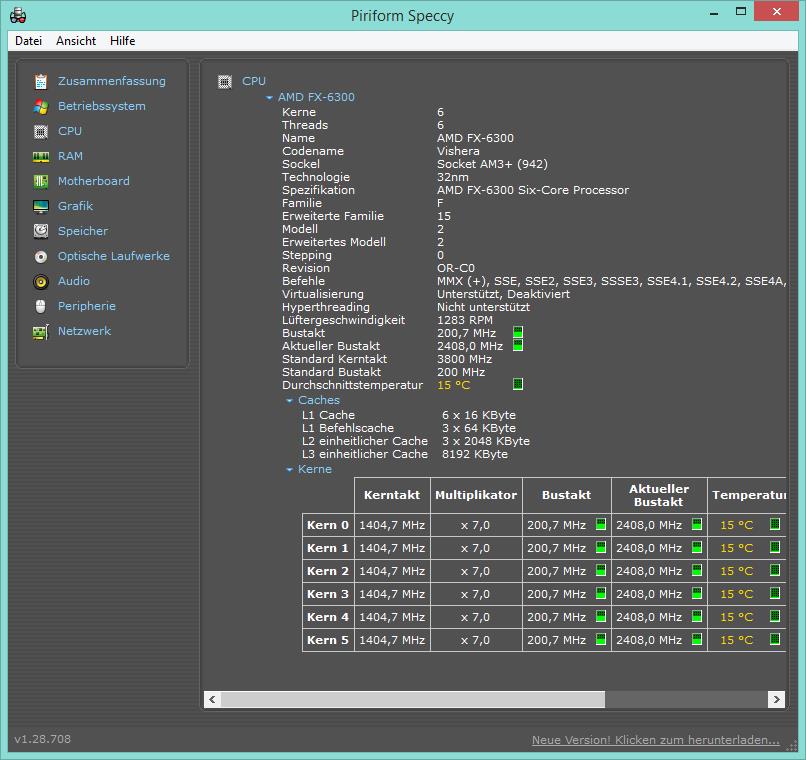Click graph icon next to Durchschnittstemperatur 15 °C
The width and height of the screenshot is (806, 760).
(518, 384)
